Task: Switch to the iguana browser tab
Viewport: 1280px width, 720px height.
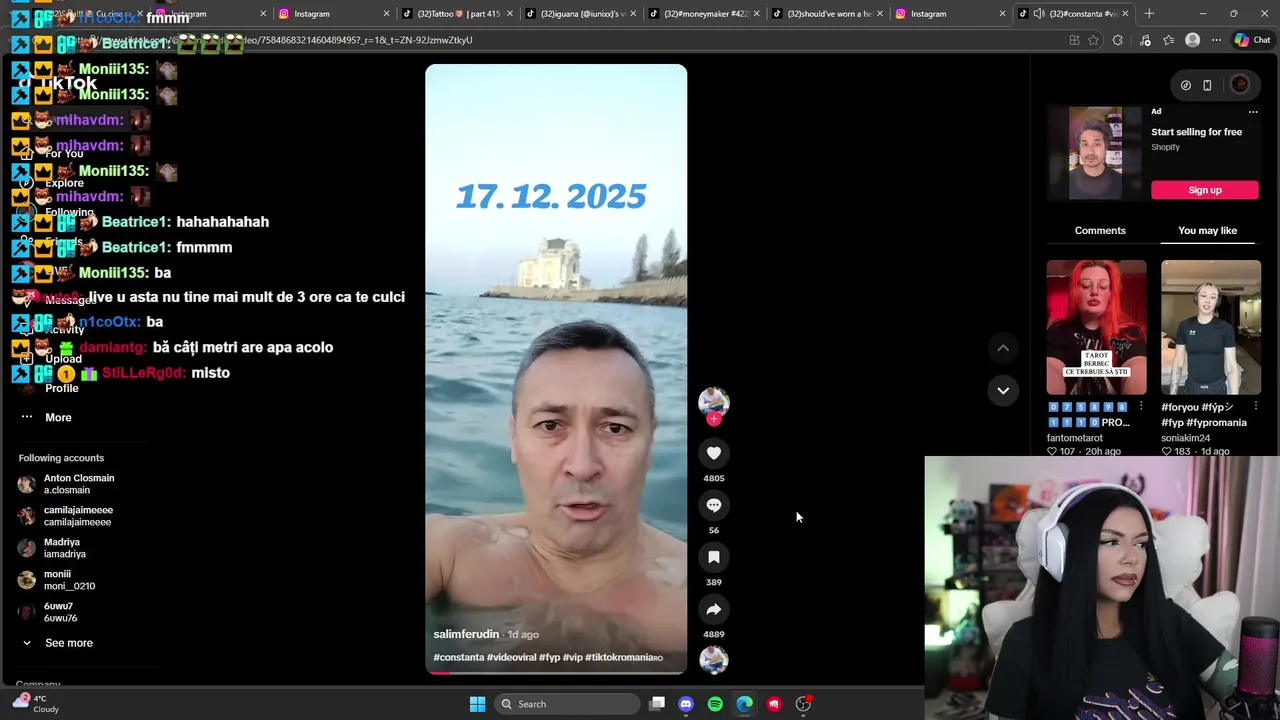Action: click(581, 14)
